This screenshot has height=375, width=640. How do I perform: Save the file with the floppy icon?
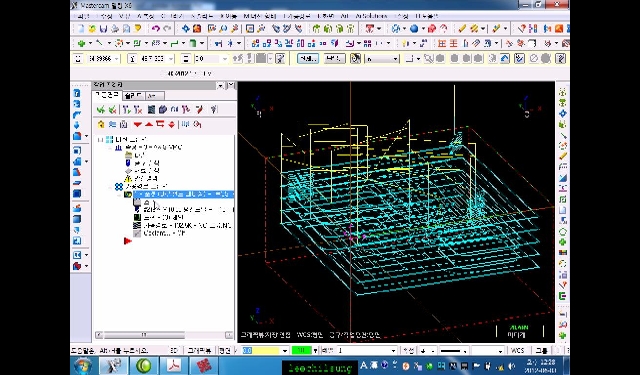pos(104,29)
